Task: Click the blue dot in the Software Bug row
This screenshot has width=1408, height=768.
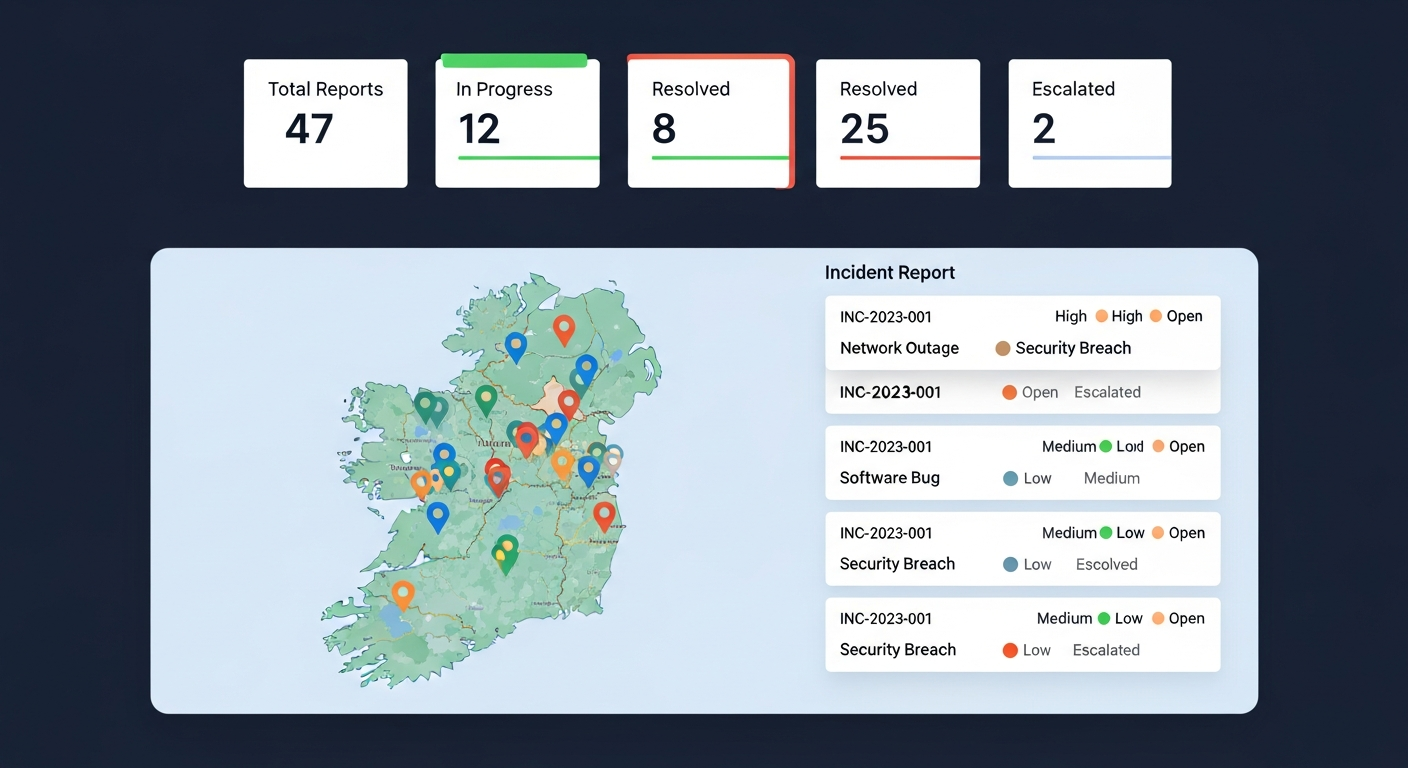Action: [x=1010, y=478]
